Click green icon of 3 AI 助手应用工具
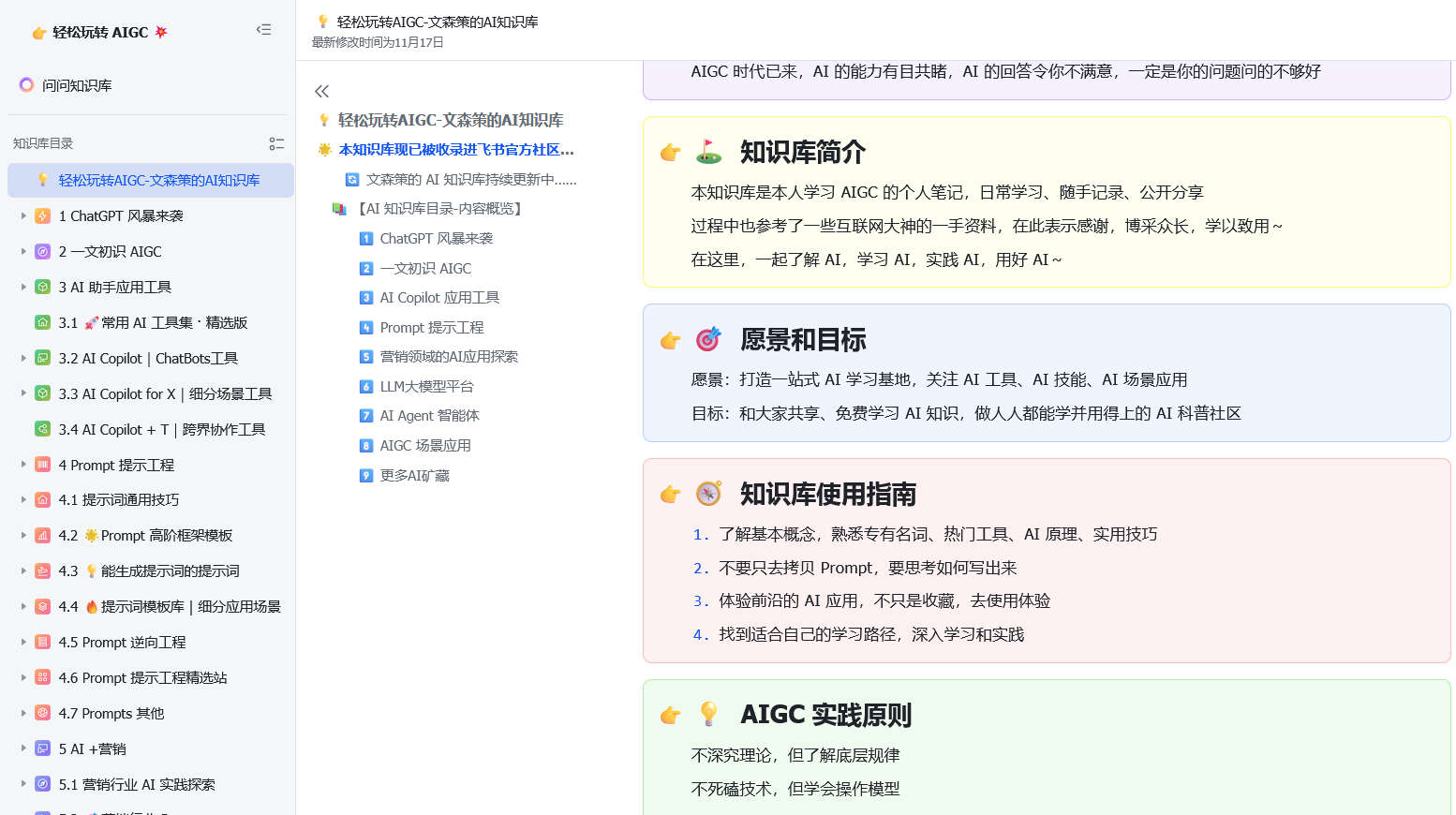1456x815 pixels. pos(42,287)
